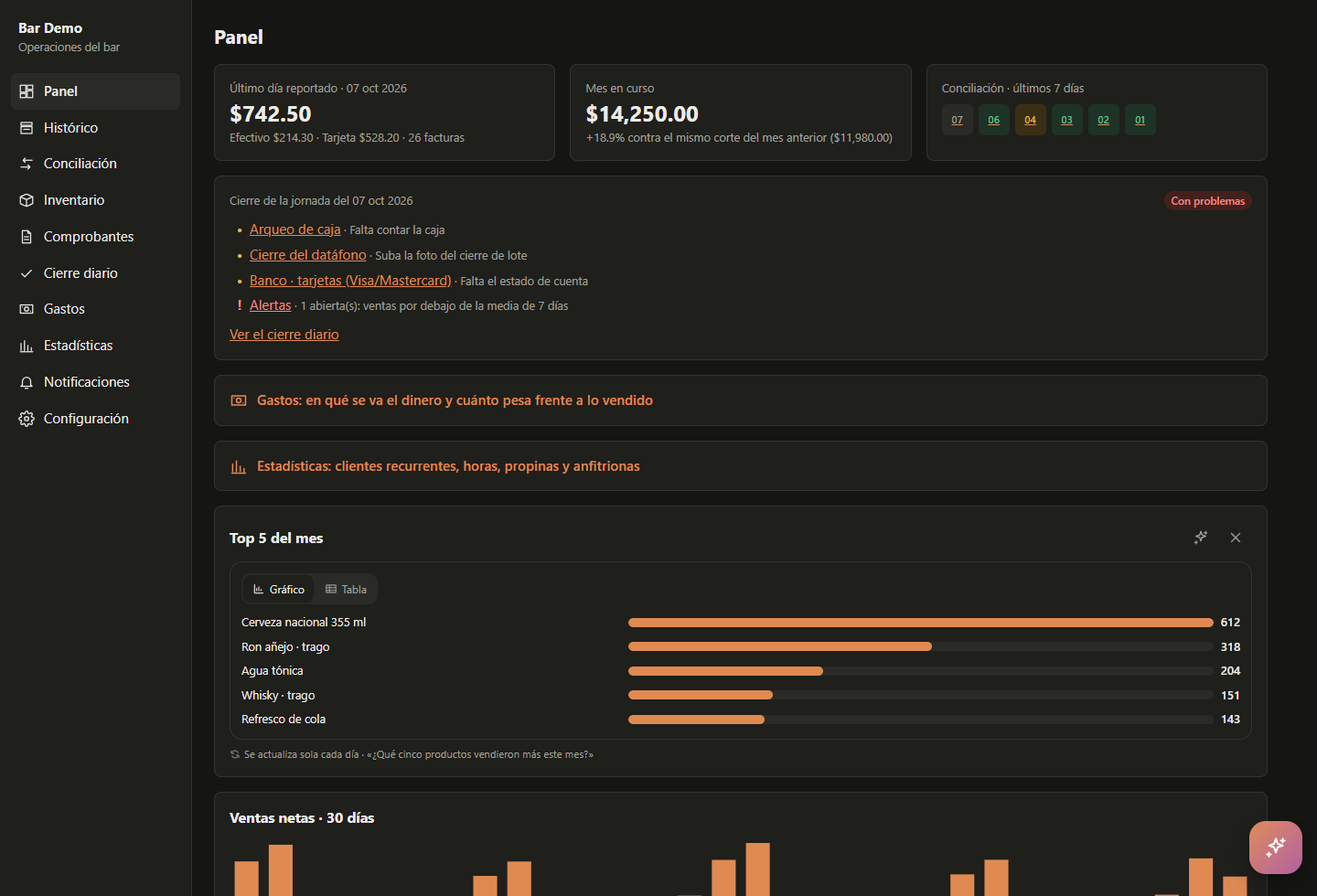Open the floating AI assistant button
This screenshot has height=896, width=1317.
click(x=1276, y=848)
